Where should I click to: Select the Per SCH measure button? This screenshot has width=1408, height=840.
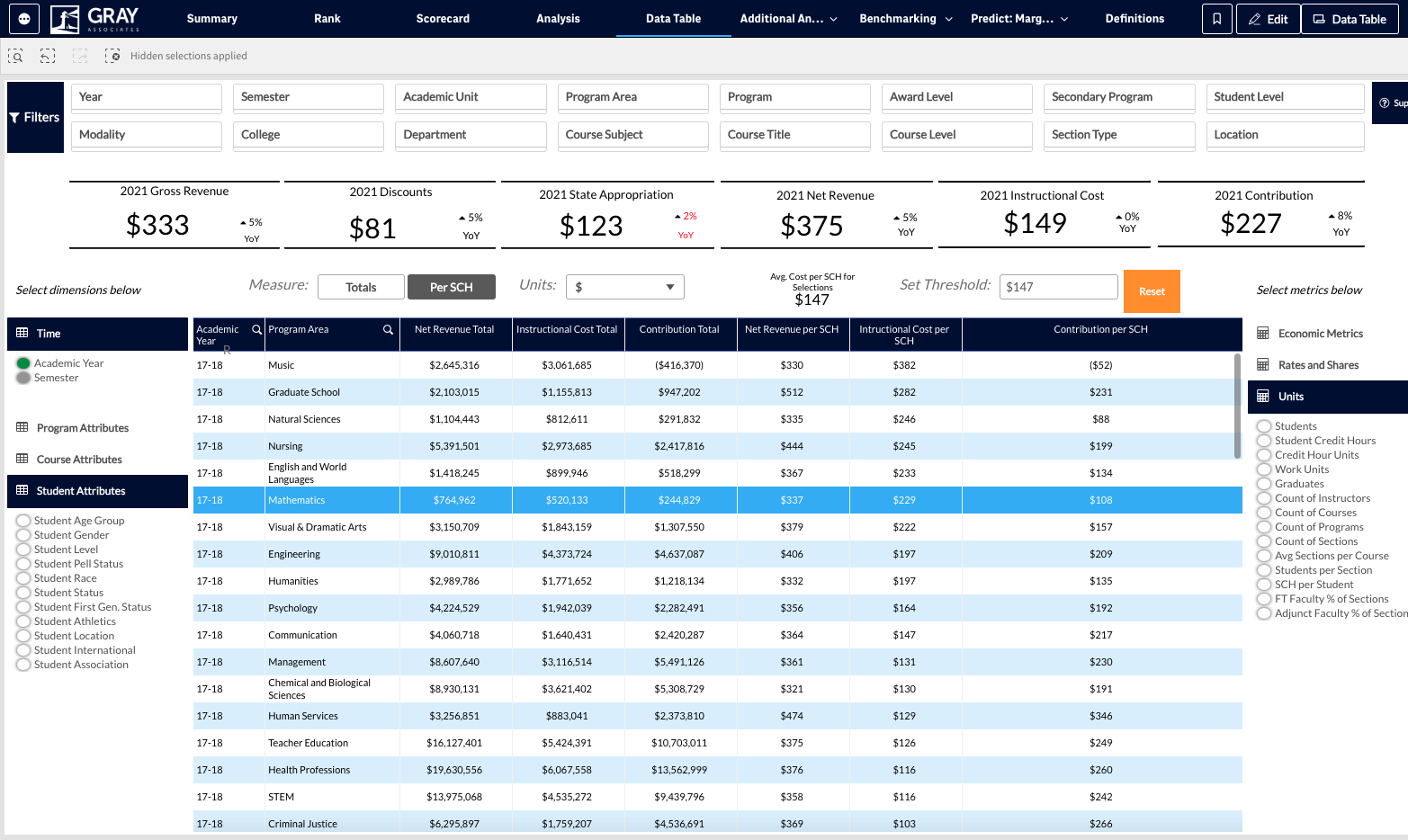tap(452, 287)
